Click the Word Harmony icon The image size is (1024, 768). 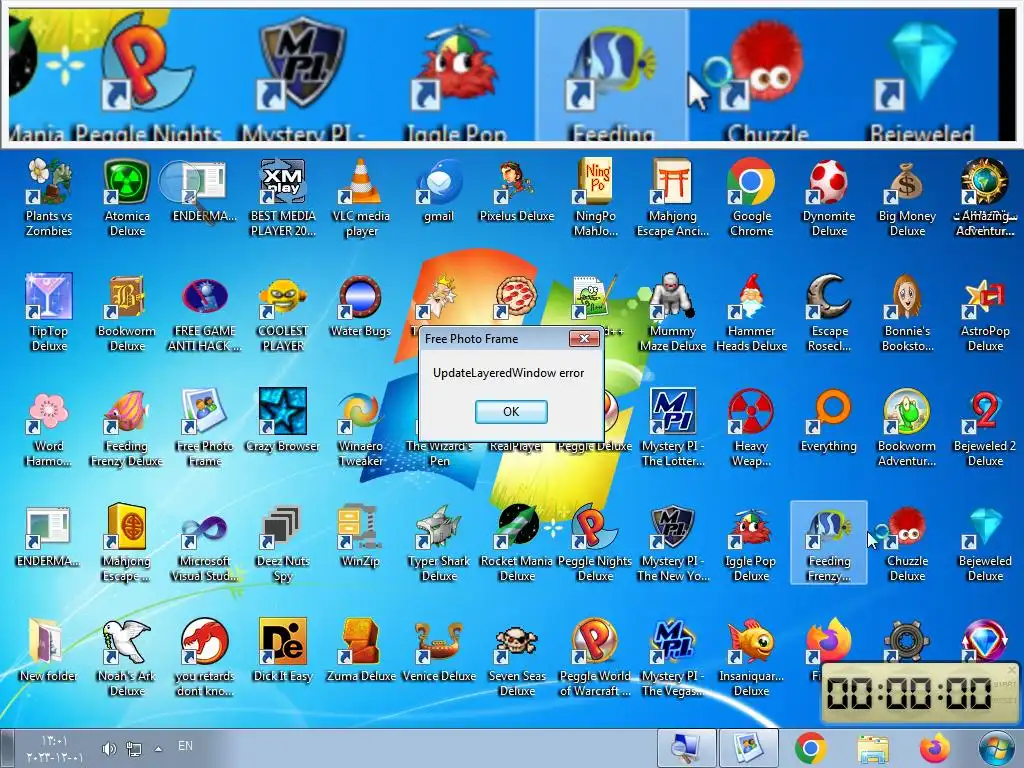tap(49, 428)
